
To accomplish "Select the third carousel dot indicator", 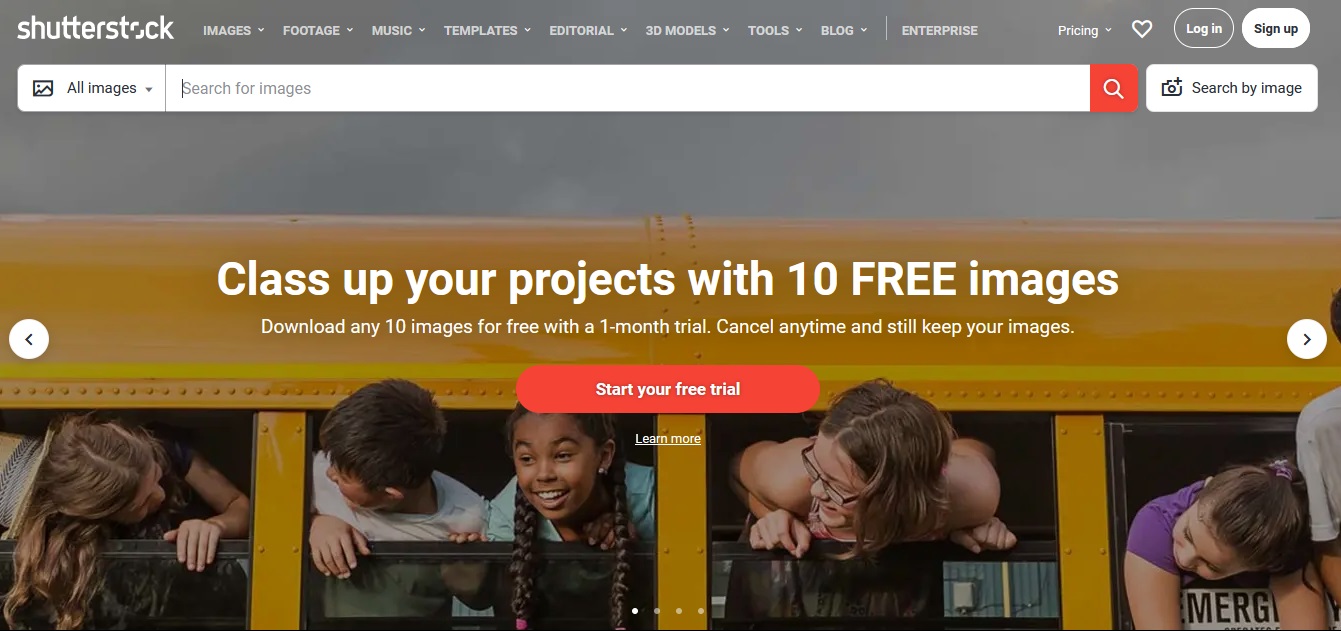I will (679, 610).
